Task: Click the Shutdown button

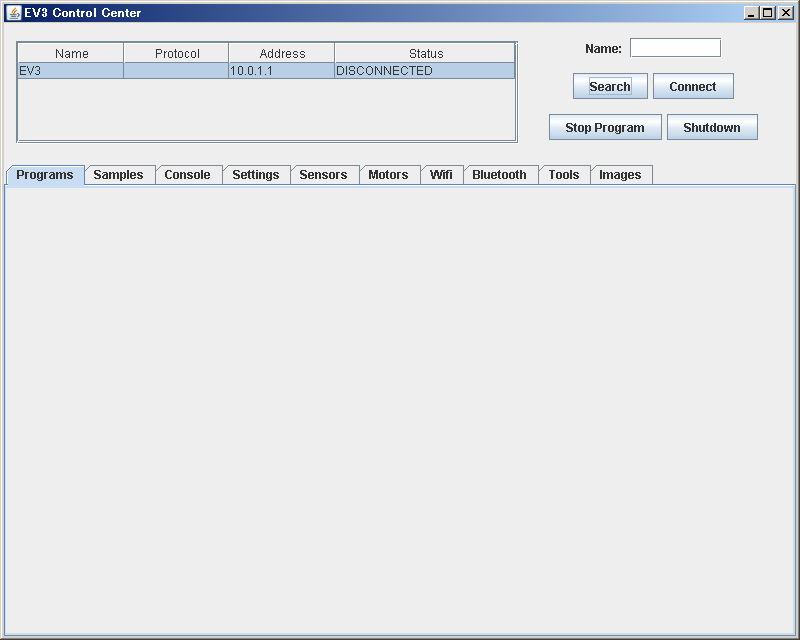Action: point(712,127)
